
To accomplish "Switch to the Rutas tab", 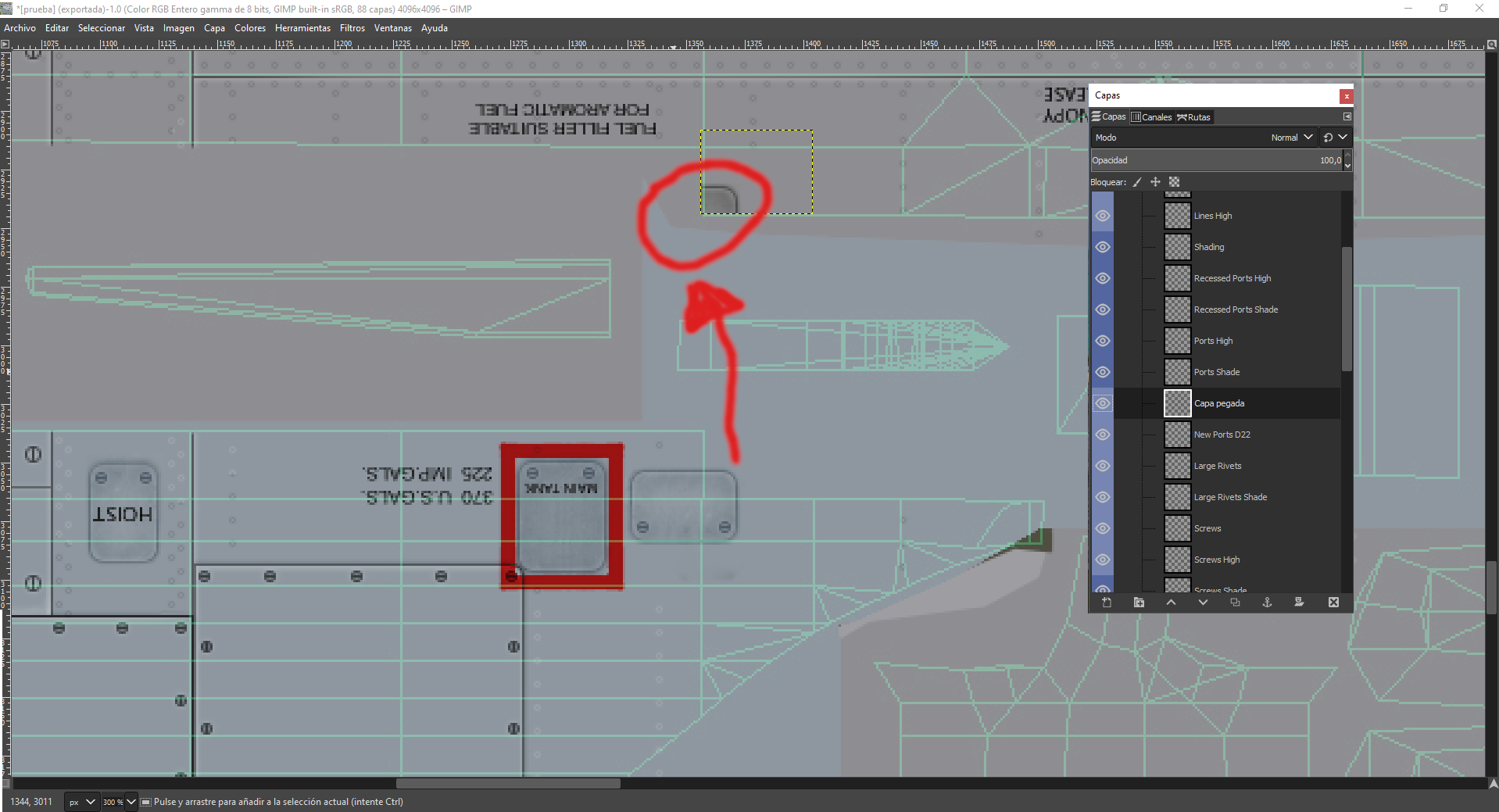I will pos(1193,117).
